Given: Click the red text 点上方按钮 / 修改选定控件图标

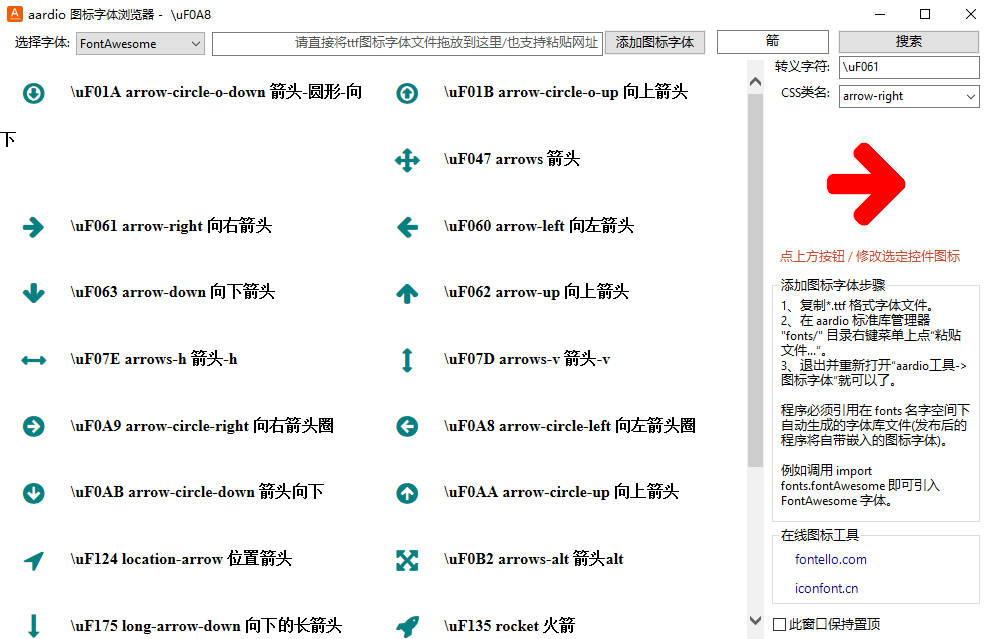Looking at the screenshot, I should 870,256.
